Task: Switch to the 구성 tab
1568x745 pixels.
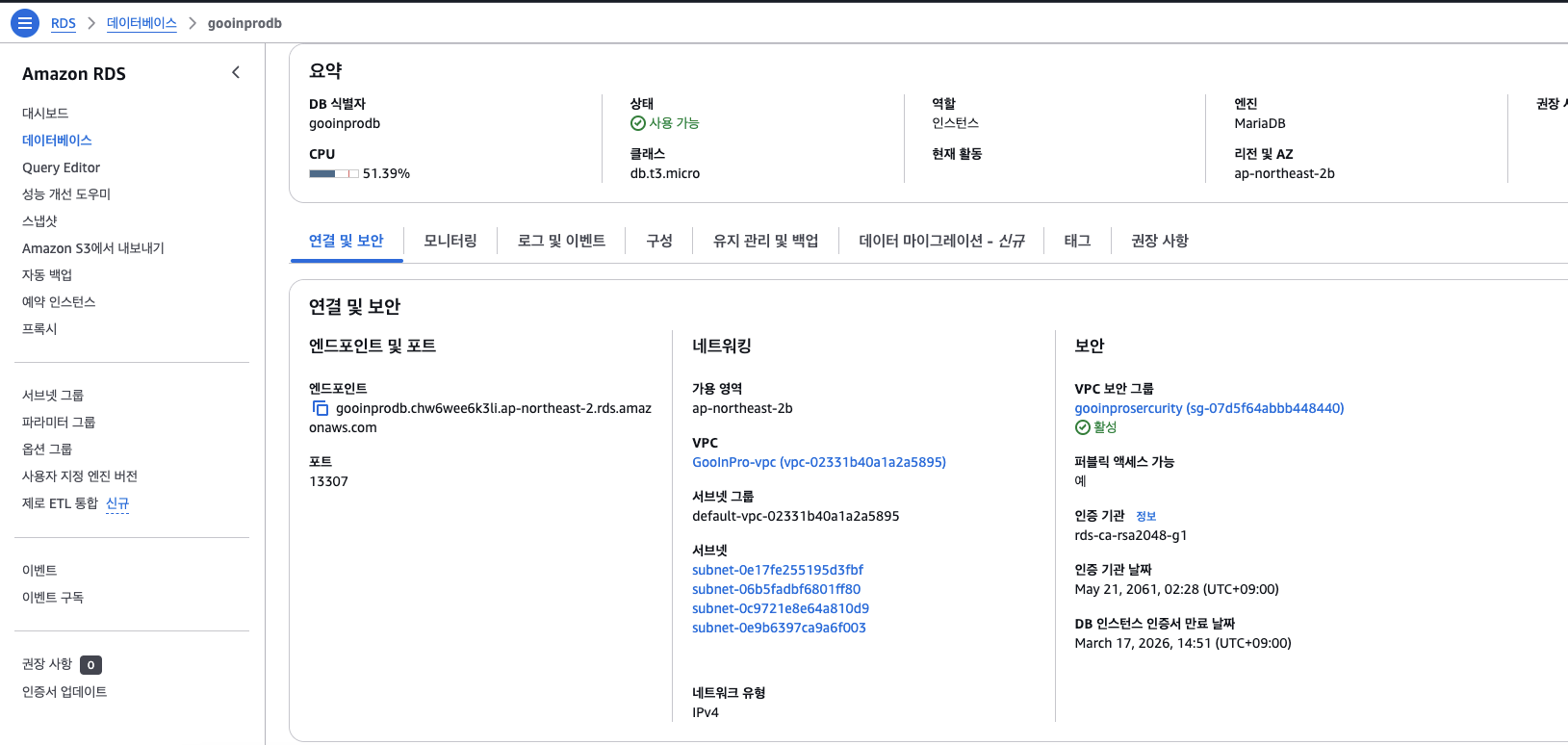Action: point(659,241)
